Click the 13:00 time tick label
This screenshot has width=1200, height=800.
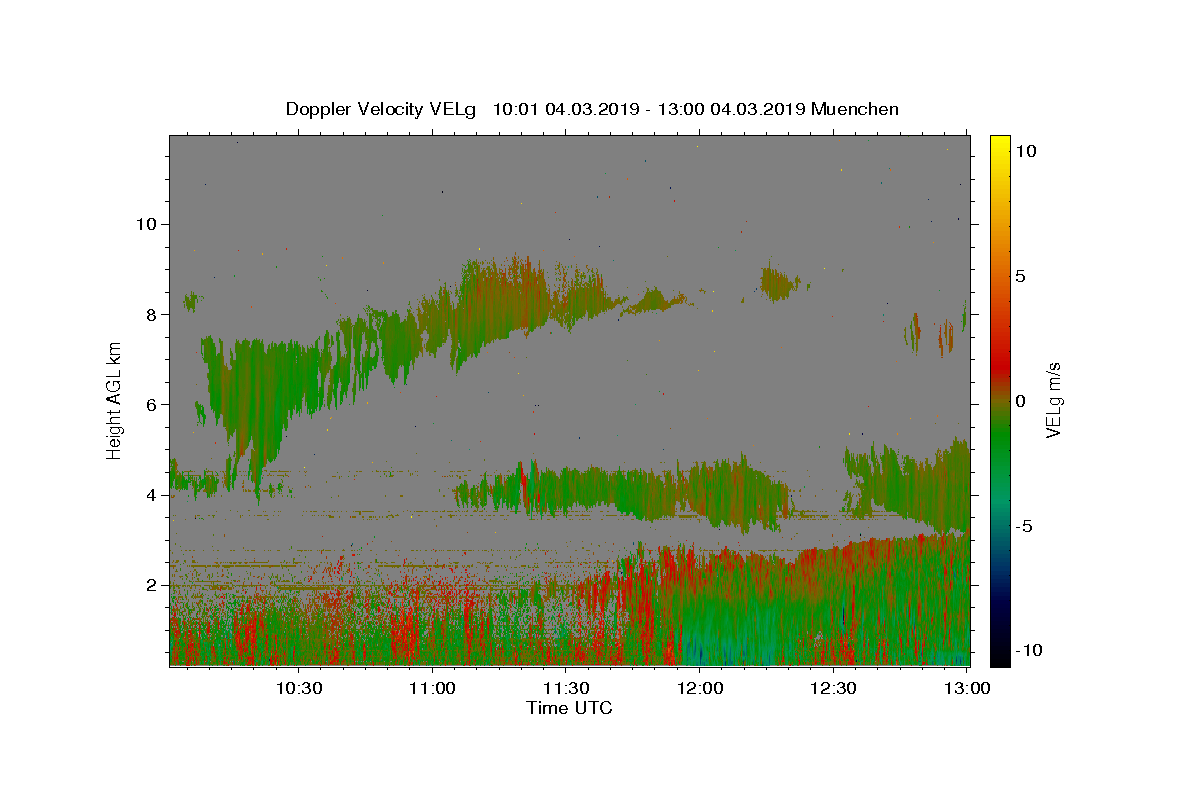click(967, 688)
